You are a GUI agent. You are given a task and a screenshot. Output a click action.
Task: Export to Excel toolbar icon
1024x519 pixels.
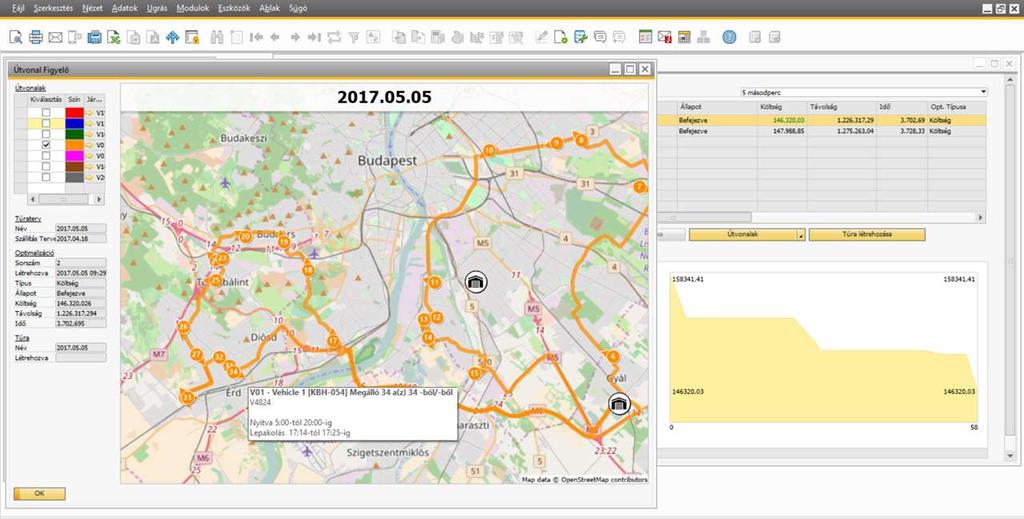[114, 37]
